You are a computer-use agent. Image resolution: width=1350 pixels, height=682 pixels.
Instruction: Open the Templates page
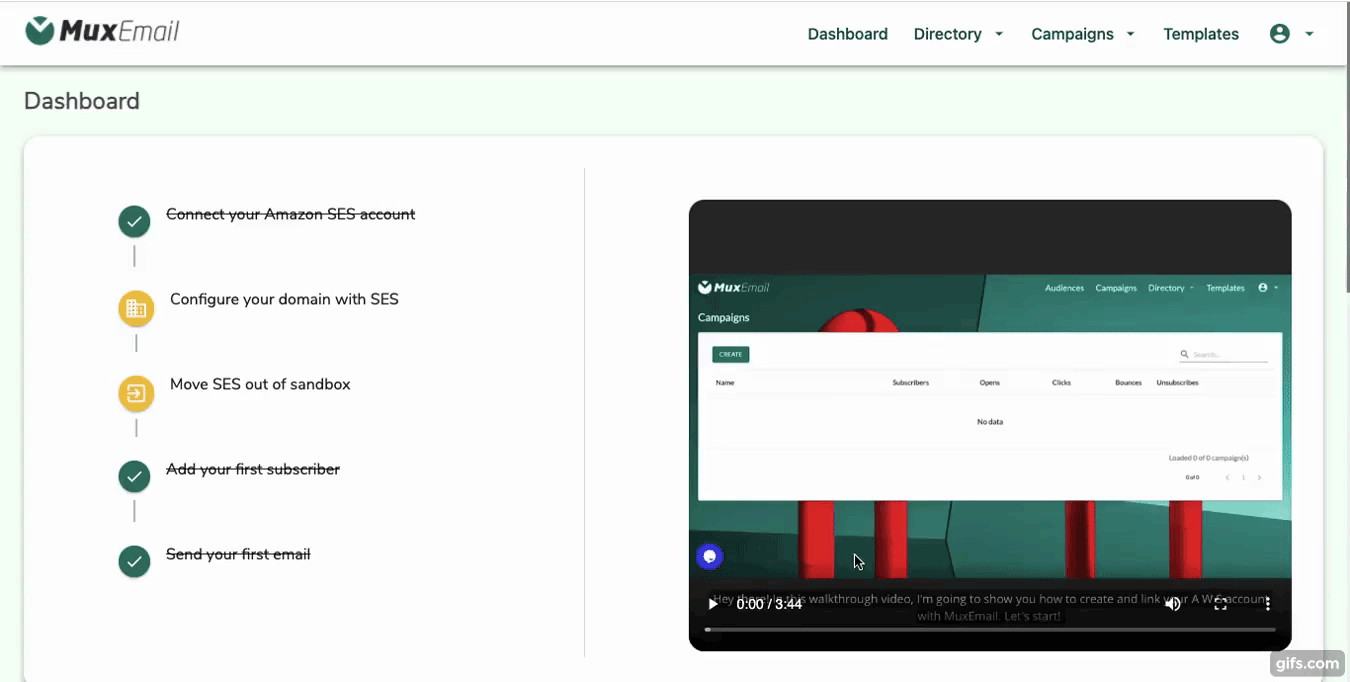click(x=1201, y=34)
